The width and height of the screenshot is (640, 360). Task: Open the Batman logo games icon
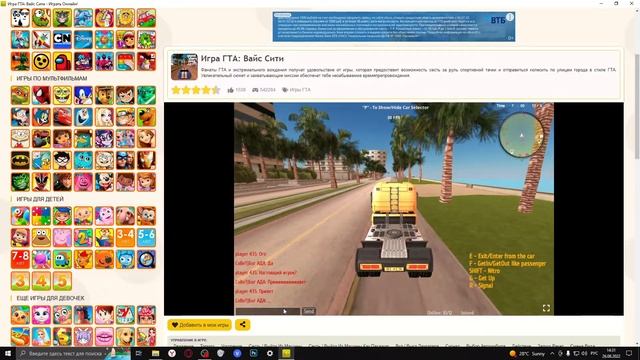(x=20, y=160)
